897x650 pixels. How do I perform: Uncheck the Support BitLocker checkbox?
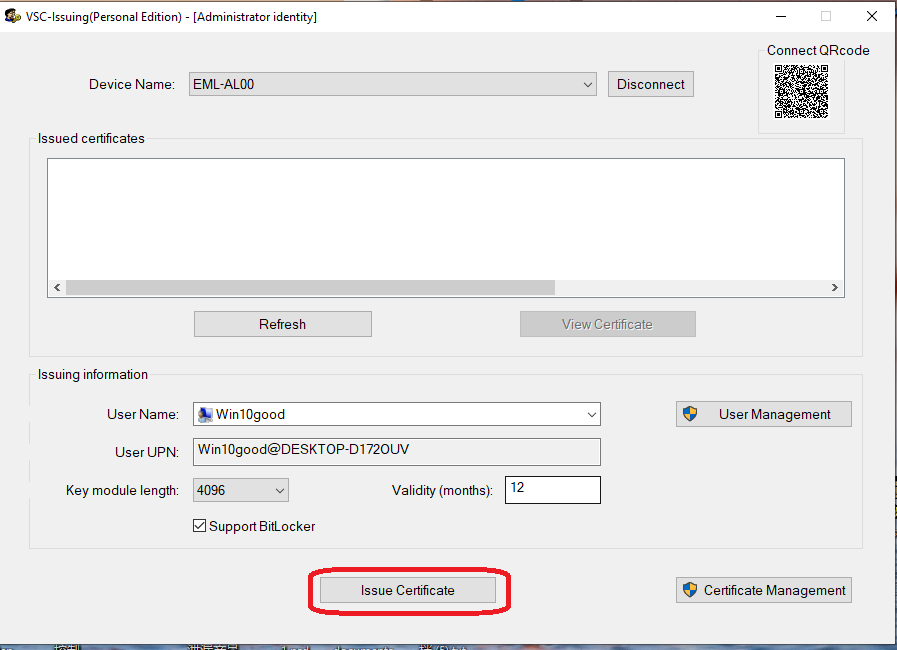pyautogui.click(x=199, y=526)
